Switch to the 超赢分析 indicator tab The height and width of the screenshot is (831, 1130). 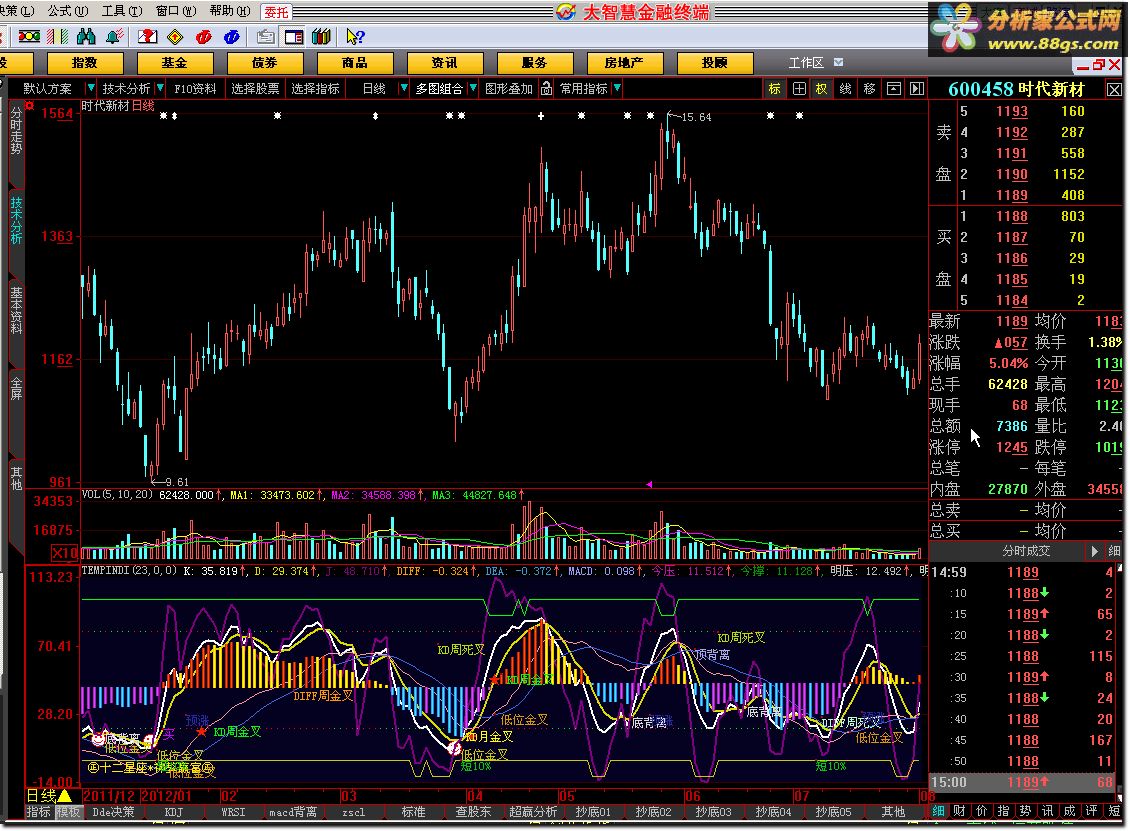pyautogui.click(x=533, y=812)
